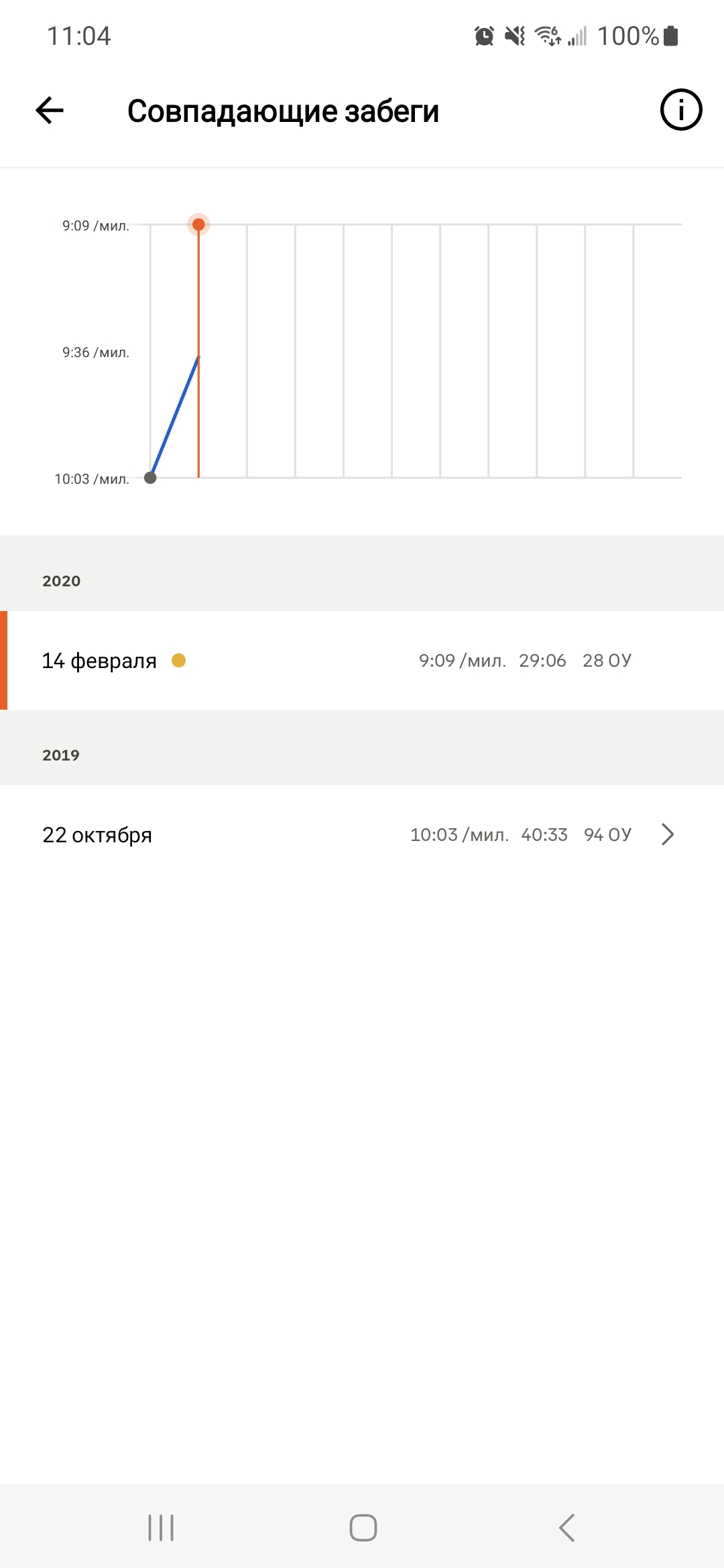Tap the alarm icon in status bar
This screenshot has width=724, height=1568.
pyautogui.click(x=484, y=36)
